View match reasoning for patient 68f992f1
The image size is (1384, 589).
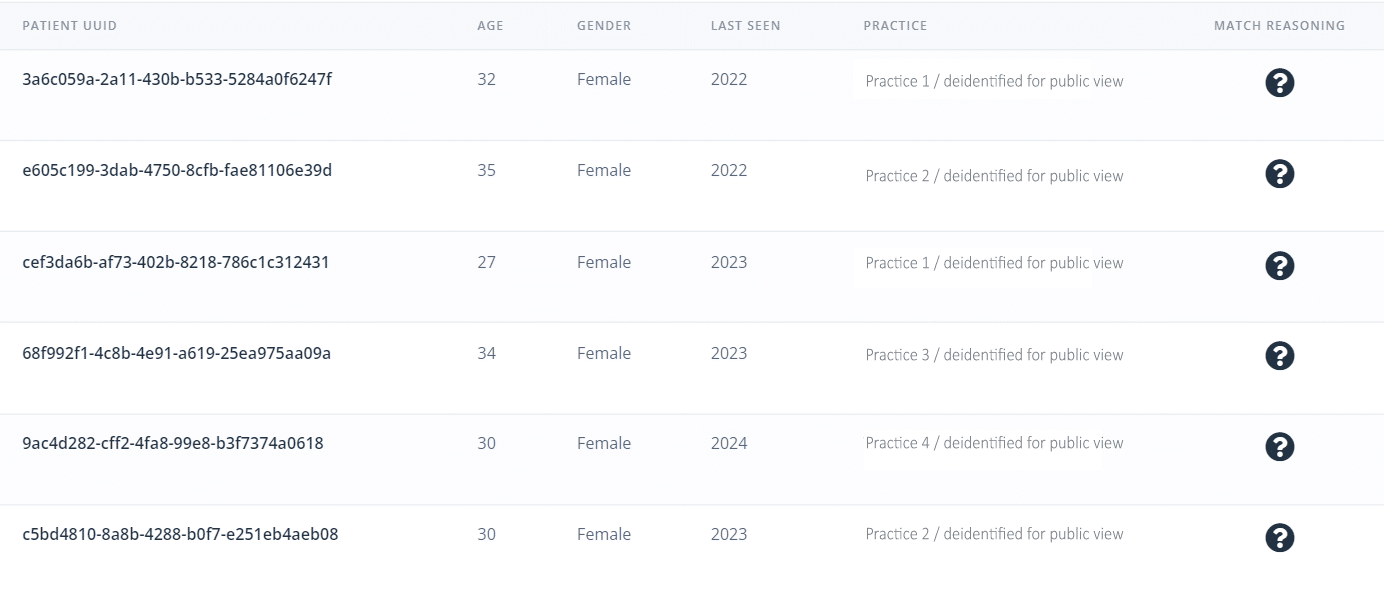[1279, 356]
